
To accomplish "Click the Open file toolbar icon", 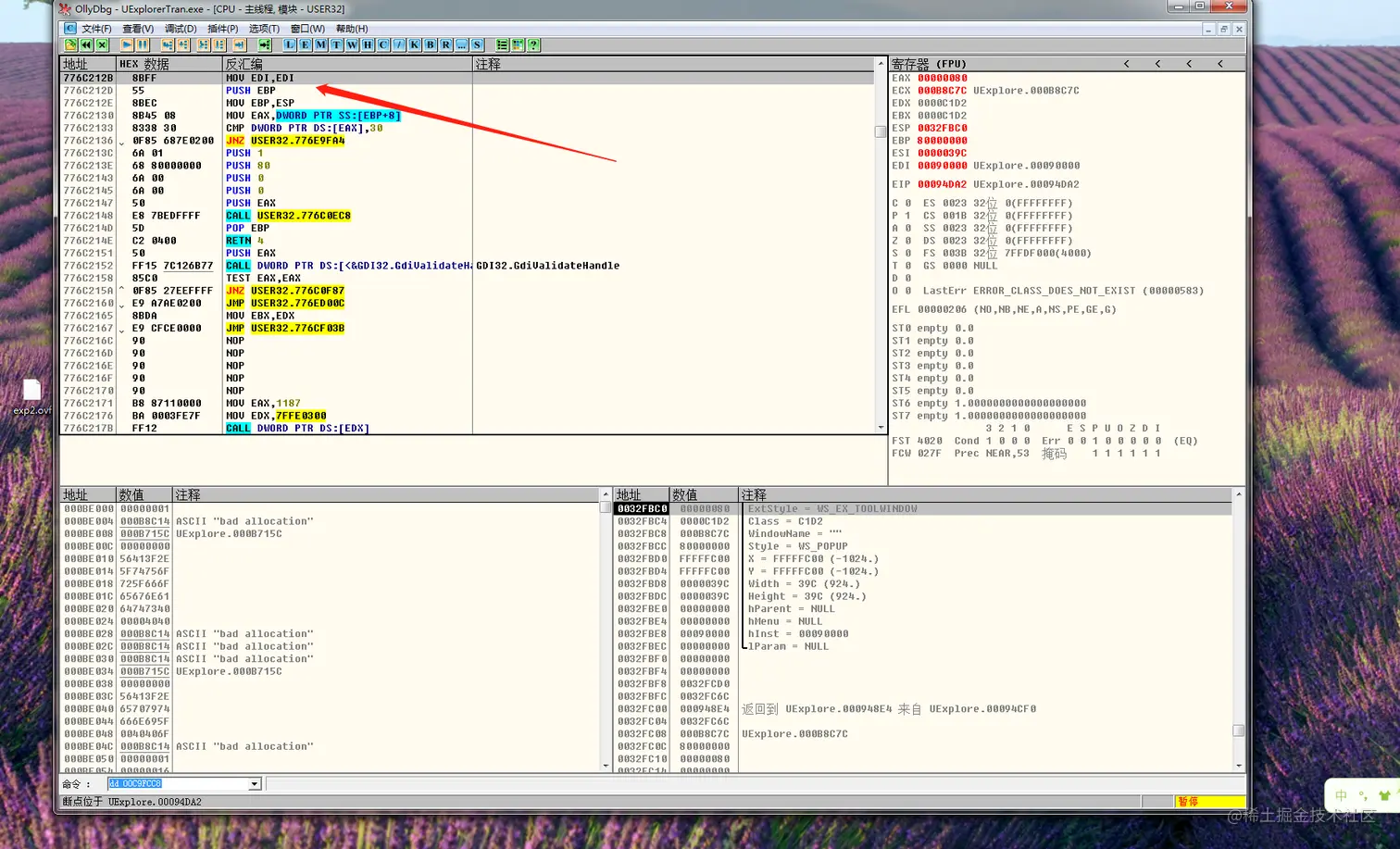I will coord(70,44).
